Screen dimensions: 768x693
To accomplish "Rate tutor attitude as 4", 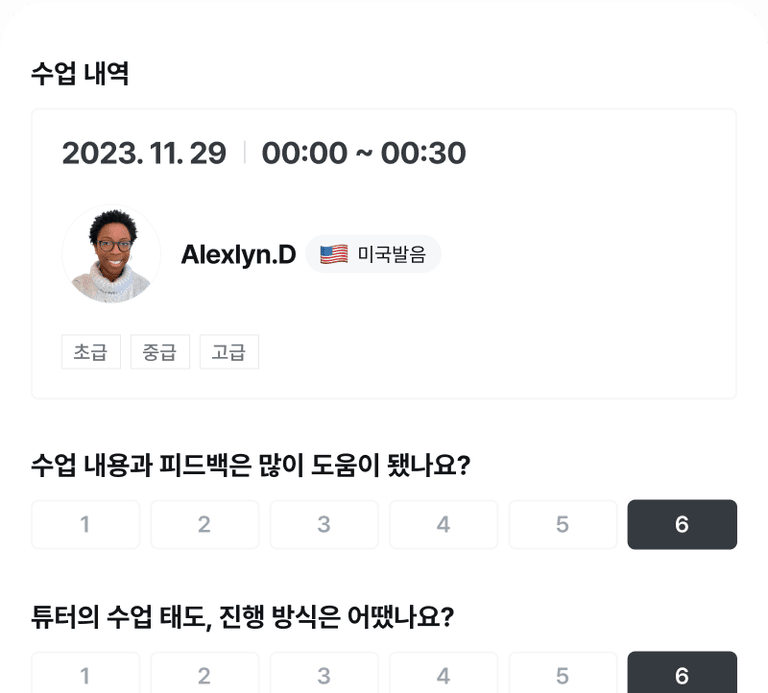I will [443, 673].
